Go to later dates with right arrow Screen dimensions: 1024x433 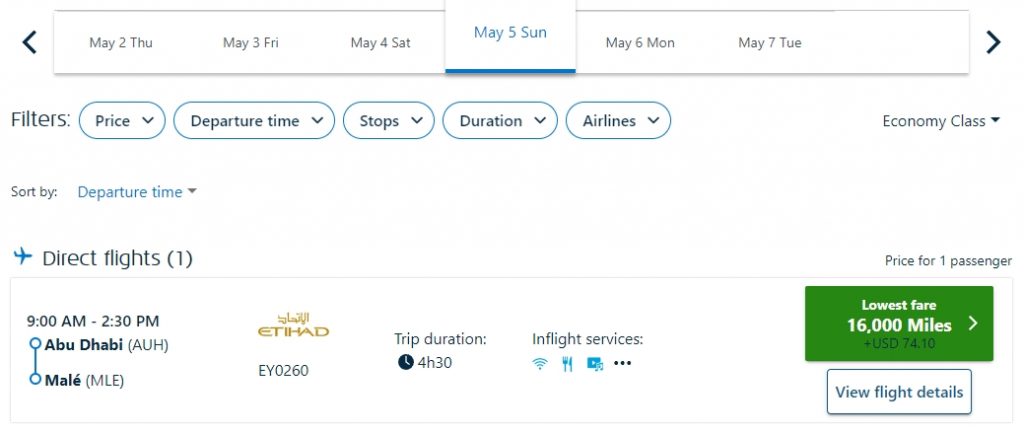pyautogui.click(x=993, y=42)
